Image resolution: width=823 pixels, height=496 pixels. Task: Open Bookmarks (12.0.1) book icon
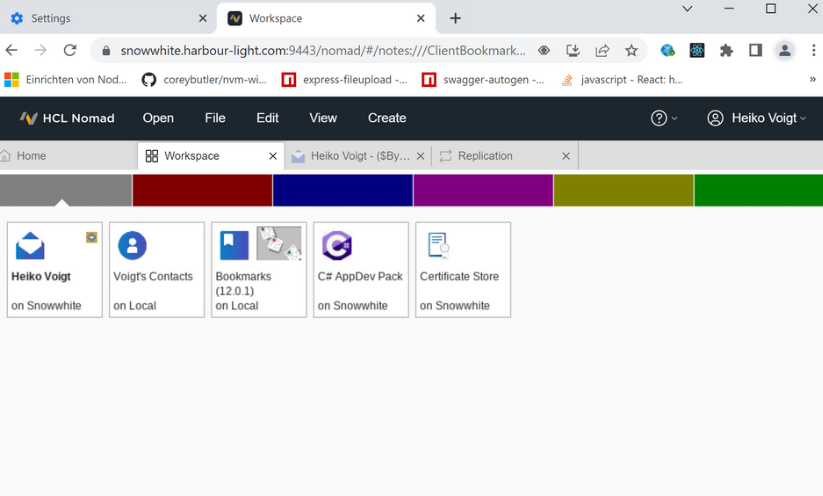[x=234, y=246]
